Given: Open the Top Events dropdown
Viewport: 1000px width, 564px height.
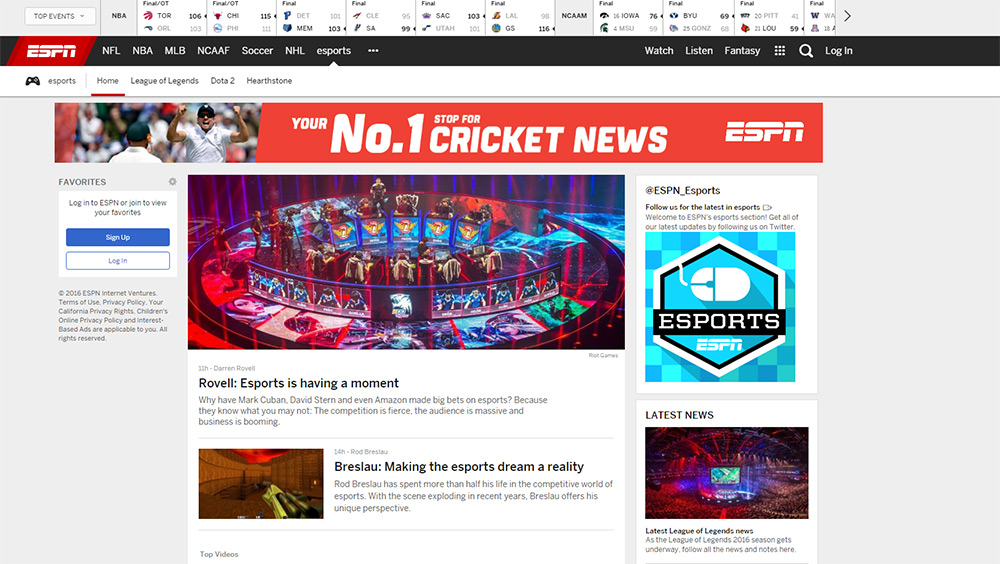Looking at the screenshot, I should point(59,16).
